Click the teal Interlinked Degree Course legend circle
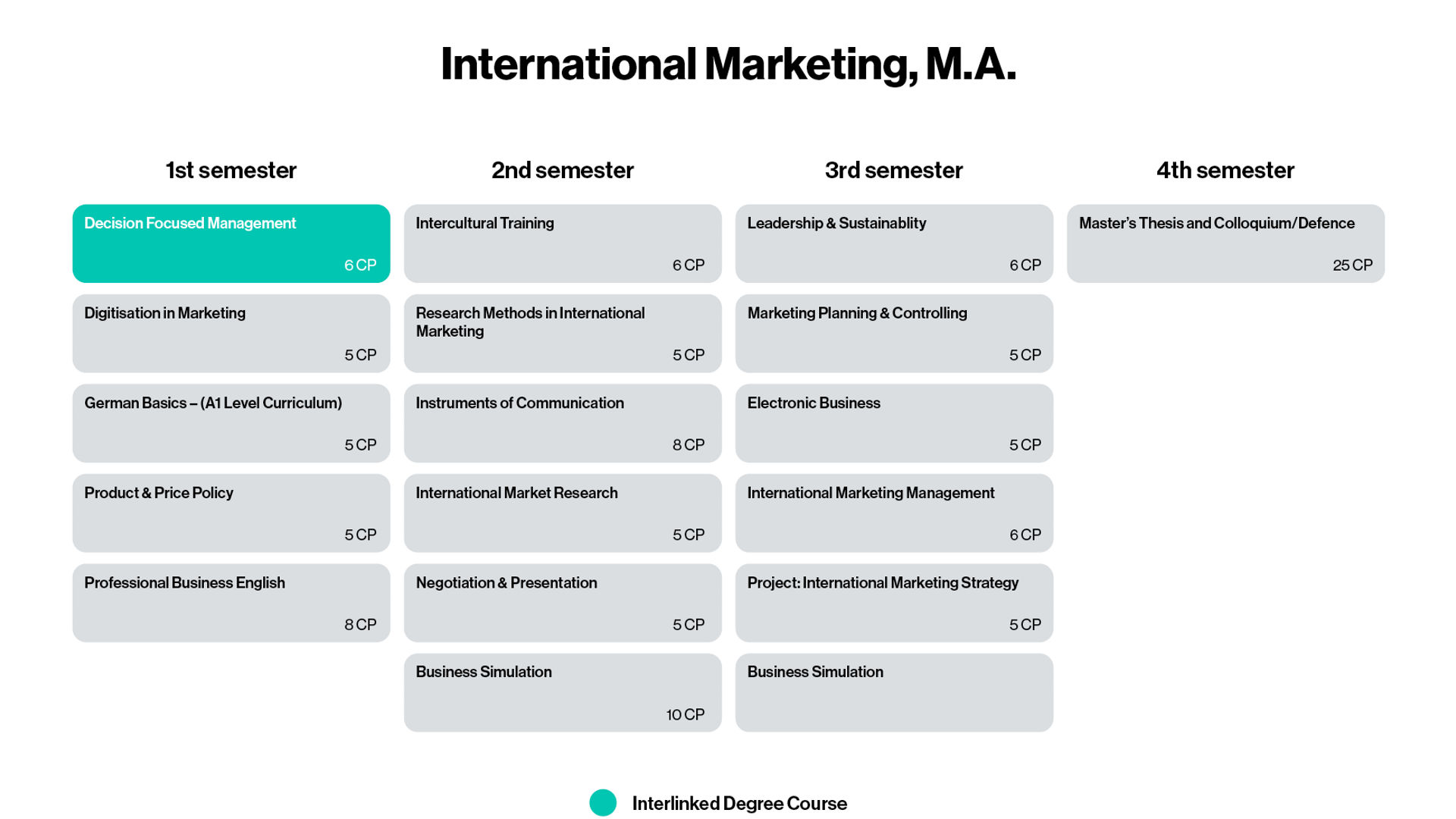The height and width of the screenshot is (819, 1456). tap(603, 802)
